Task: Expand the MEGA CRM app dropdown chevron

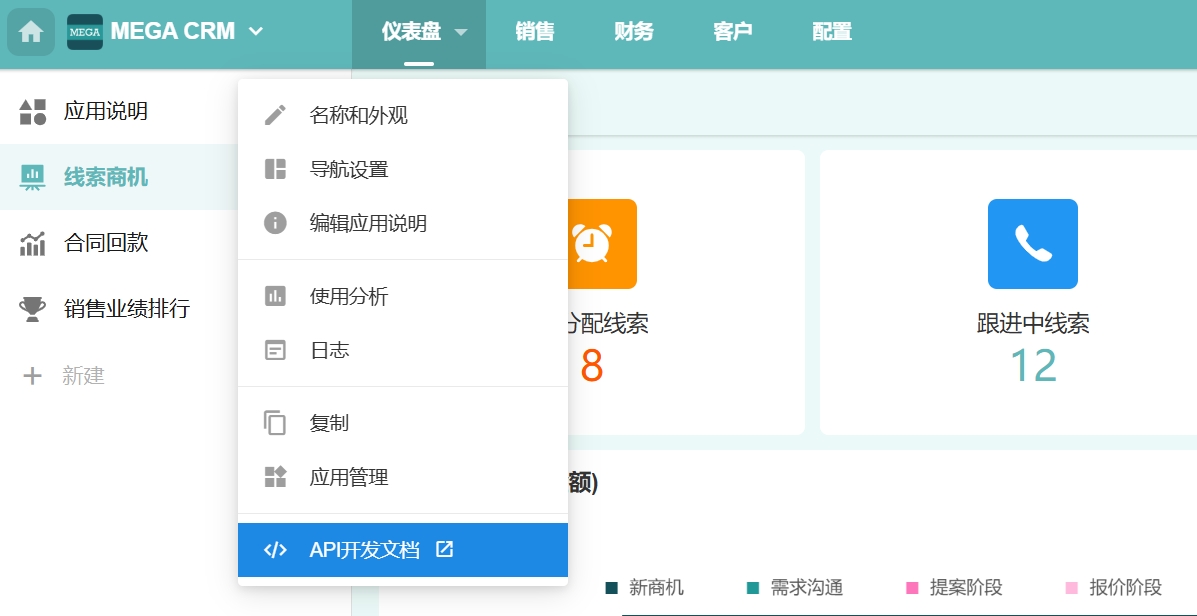Action: 256,32
